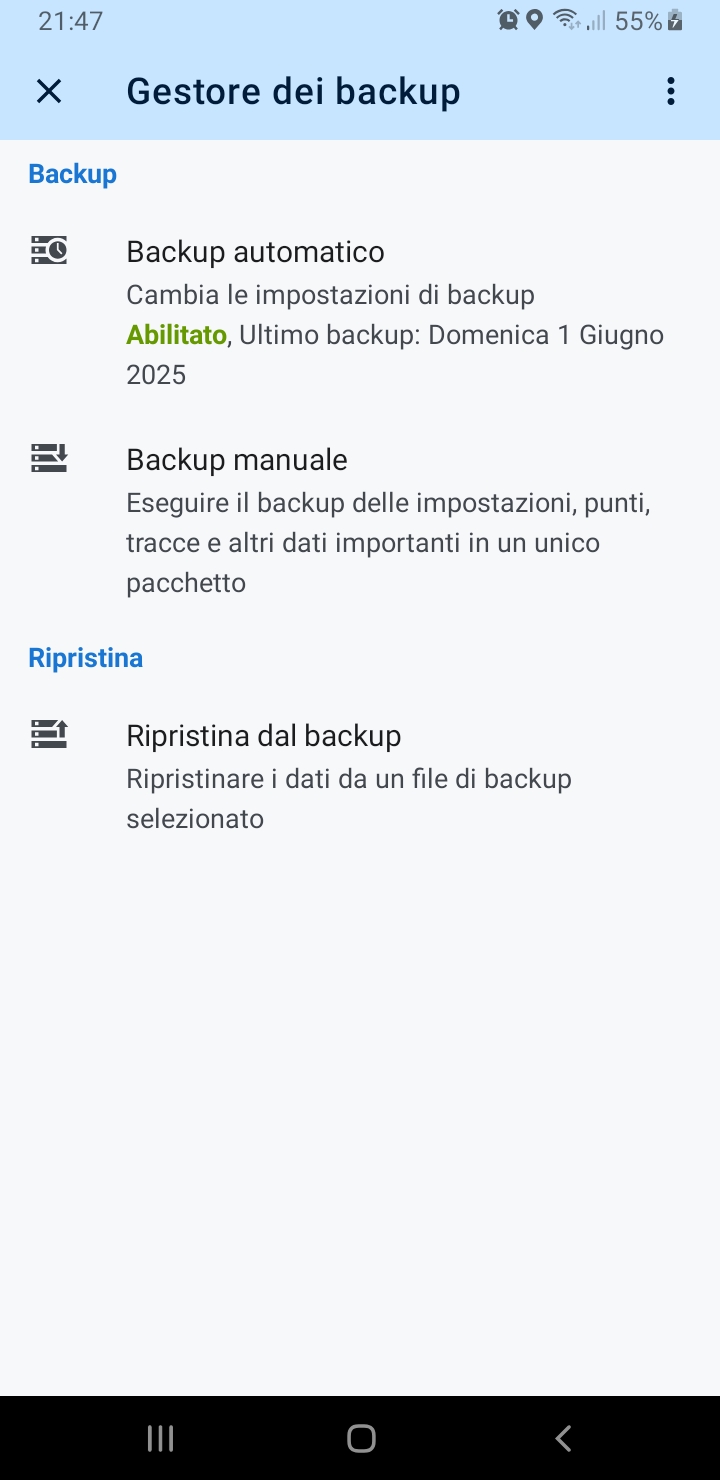Open the three-dot overflow menu
This screenshot has width=720, height=1480.
[x=670, y=92]
